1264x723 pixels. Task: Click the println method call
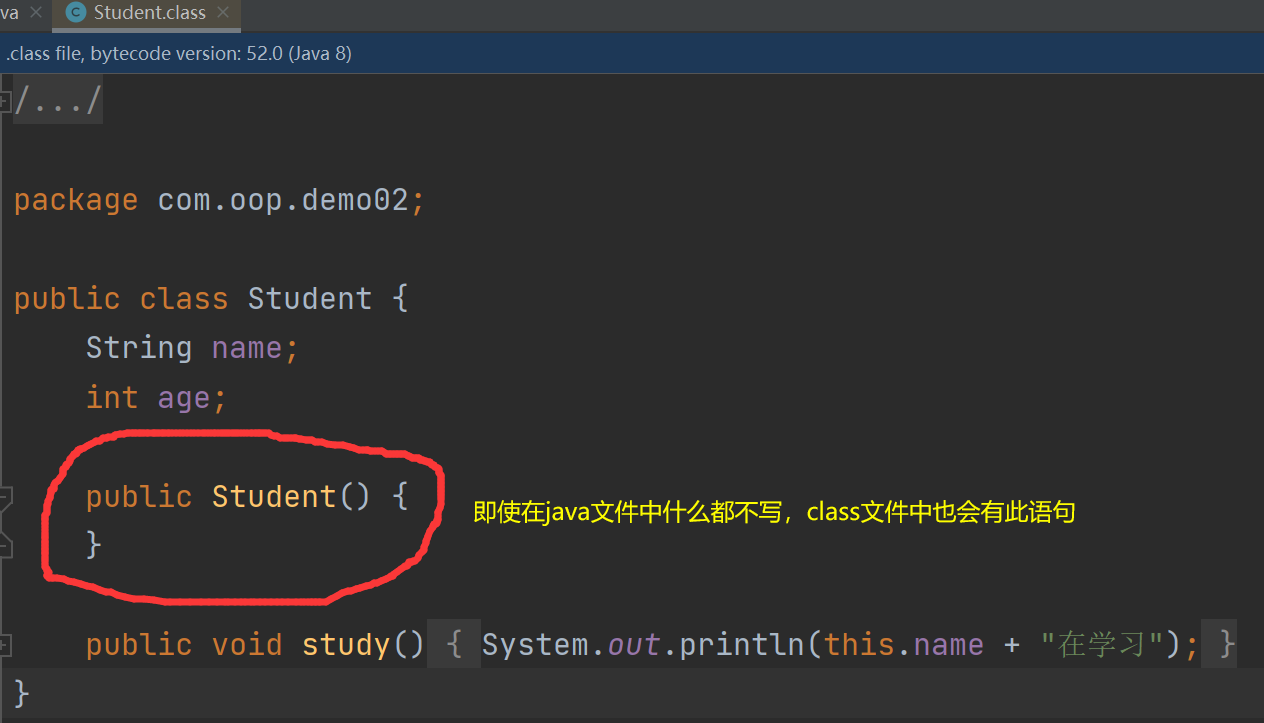[741, 644]
